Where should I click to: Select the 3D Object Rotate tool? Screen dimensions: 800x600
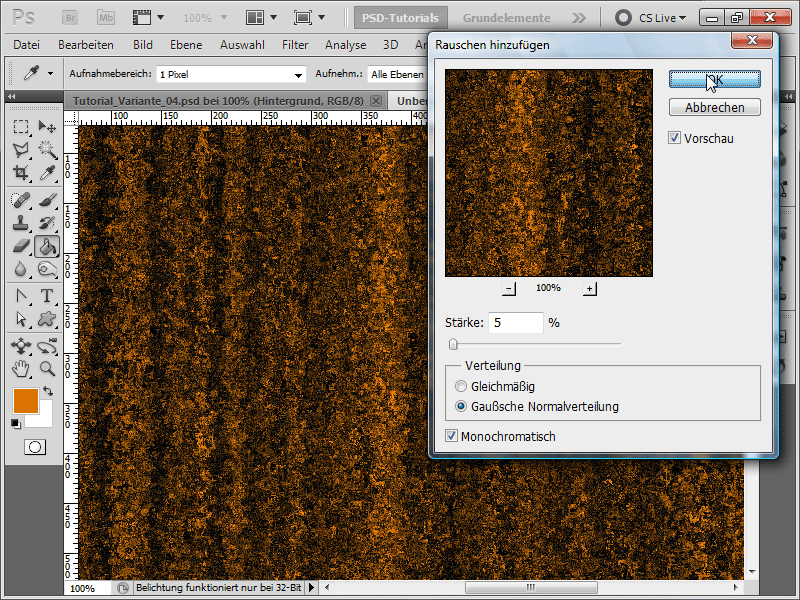coord(21,346)
